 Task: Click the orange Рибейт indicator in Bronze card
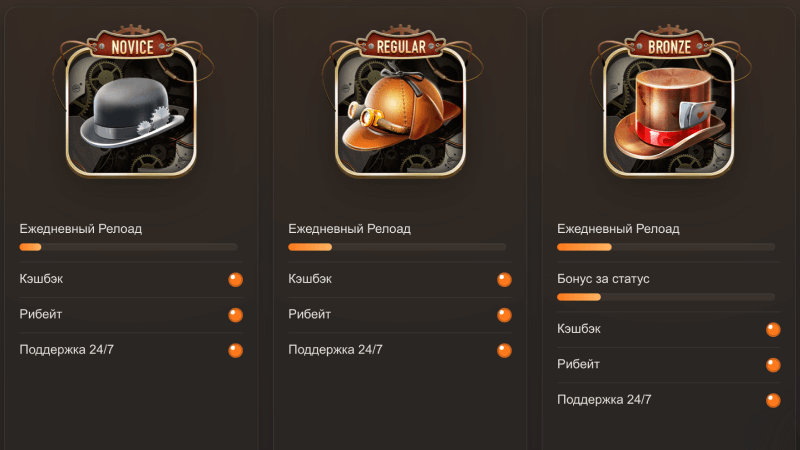[x=773, y=365]
